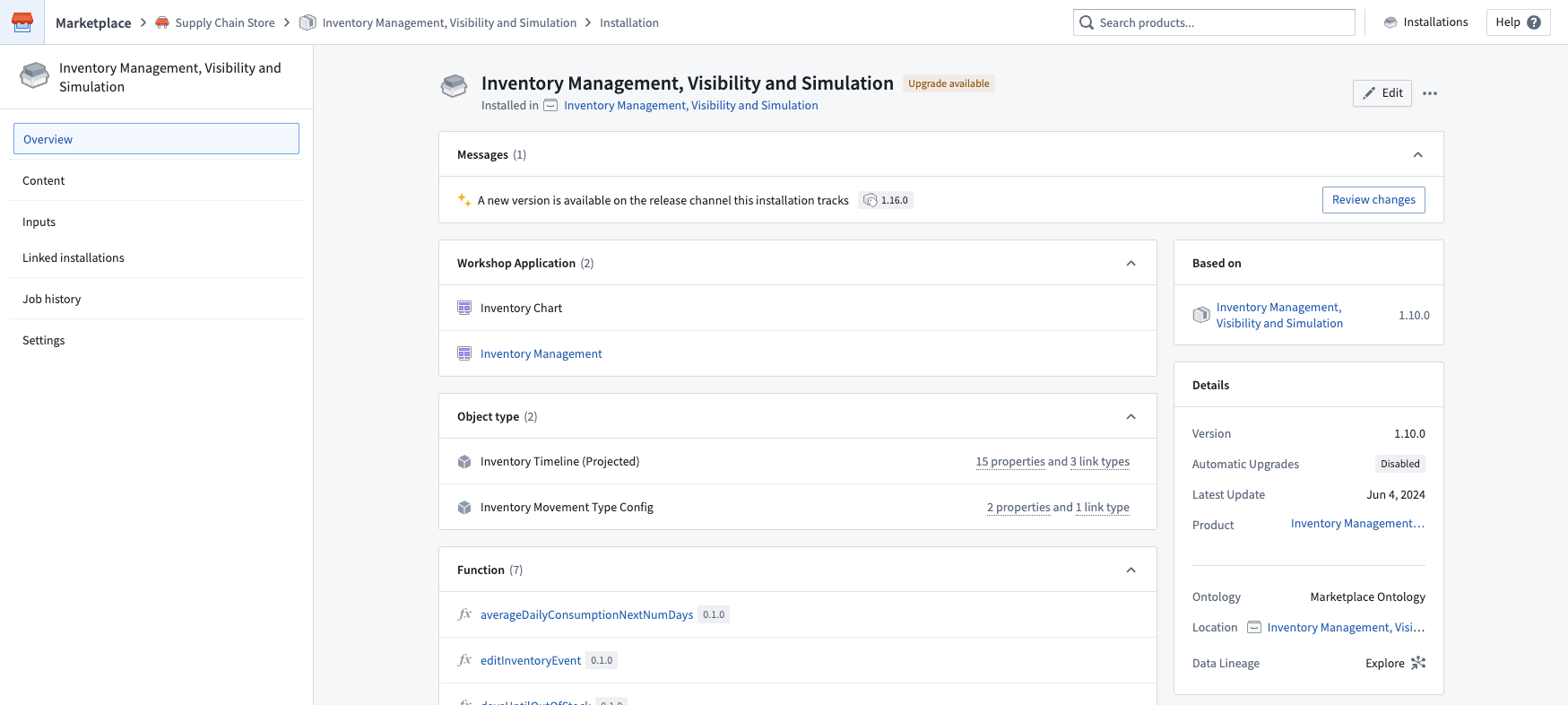Click the Upgrade available badge
This screenshot has width=1568, height=705.
949,83
